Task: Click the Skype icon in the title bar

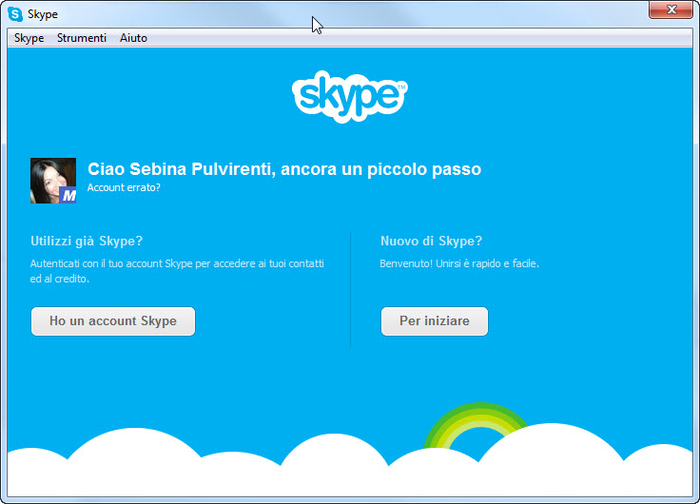Action: click(15, 13)
